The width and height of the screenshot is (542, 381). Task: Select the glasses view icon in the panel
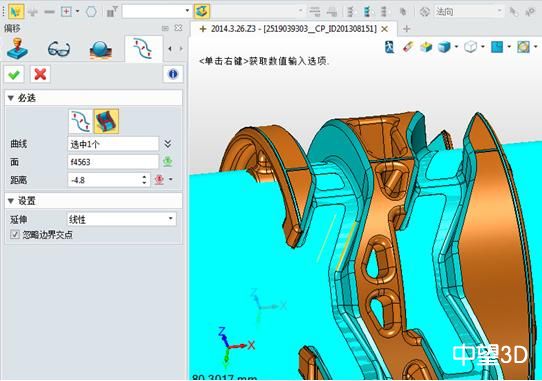(x=59, y=49)
